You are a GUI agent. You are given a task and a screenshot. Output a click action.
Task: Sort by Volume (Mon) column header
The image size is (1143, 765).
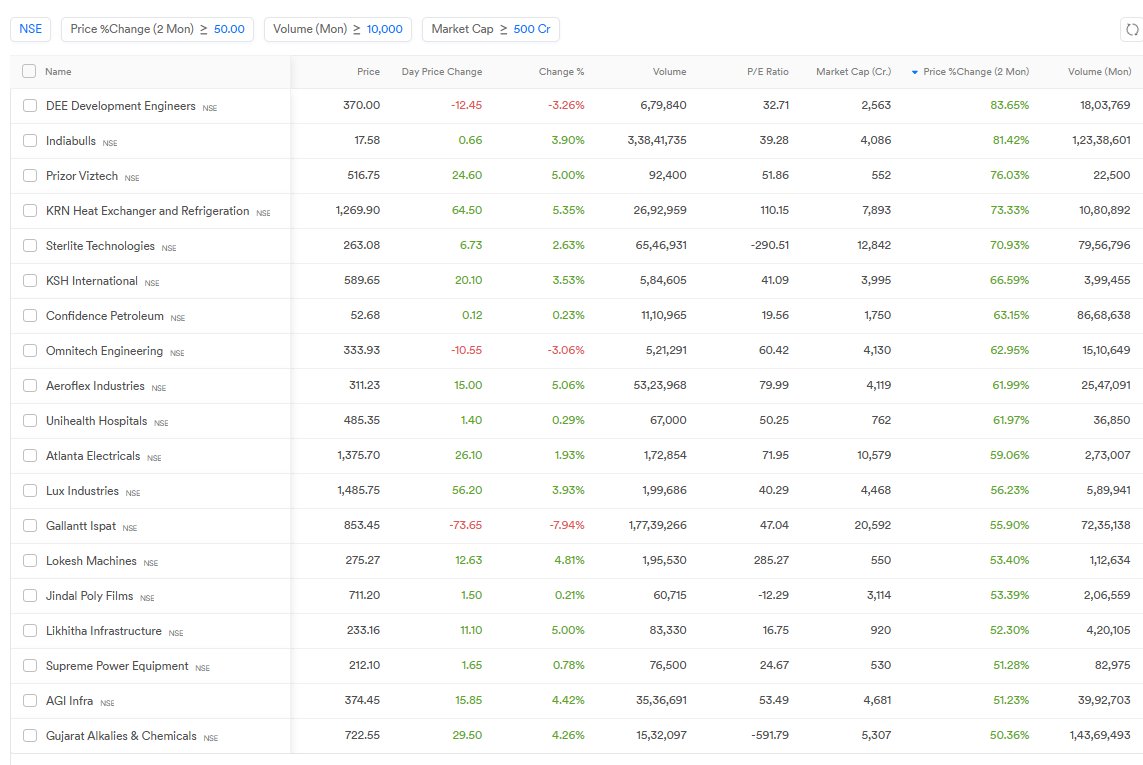pos(1099,71)
